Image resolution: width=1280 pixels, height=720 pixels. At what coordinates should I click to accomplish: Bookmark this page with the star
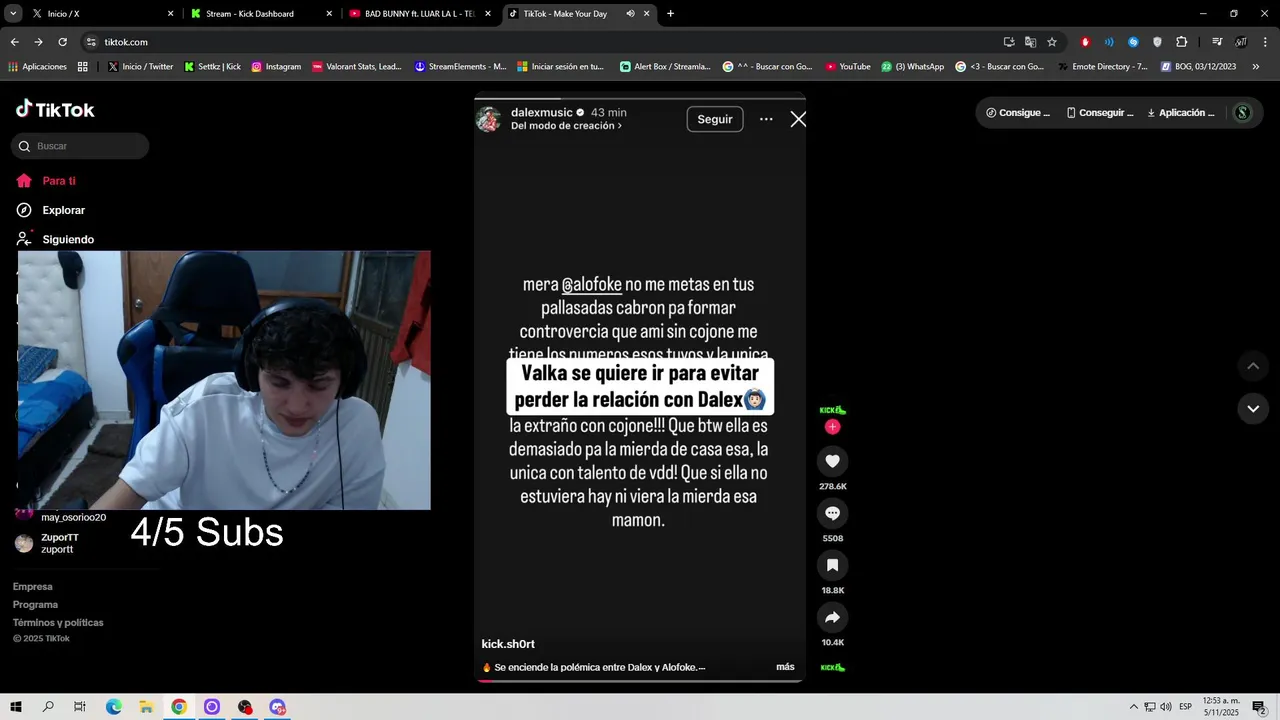[1052, 42]
